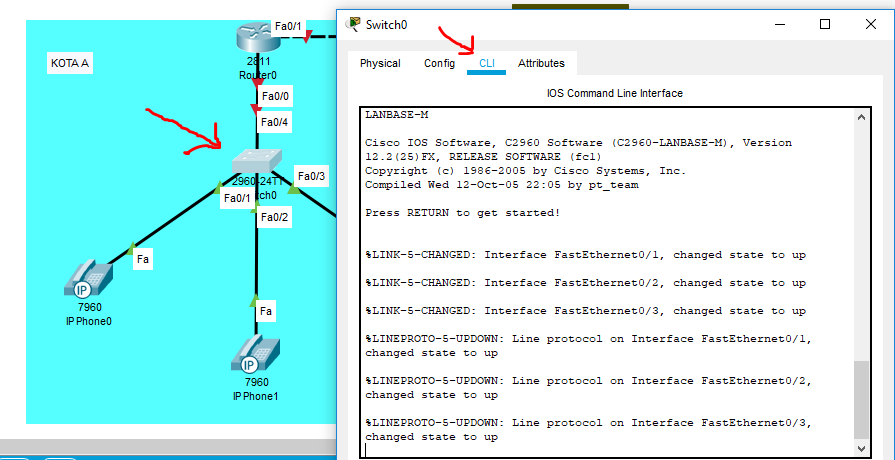The width and height of the screenshot is (895, 460).
Task: Click the Fa label above IP Phone0
Action: pyautogui.click(x=143, y=259)
